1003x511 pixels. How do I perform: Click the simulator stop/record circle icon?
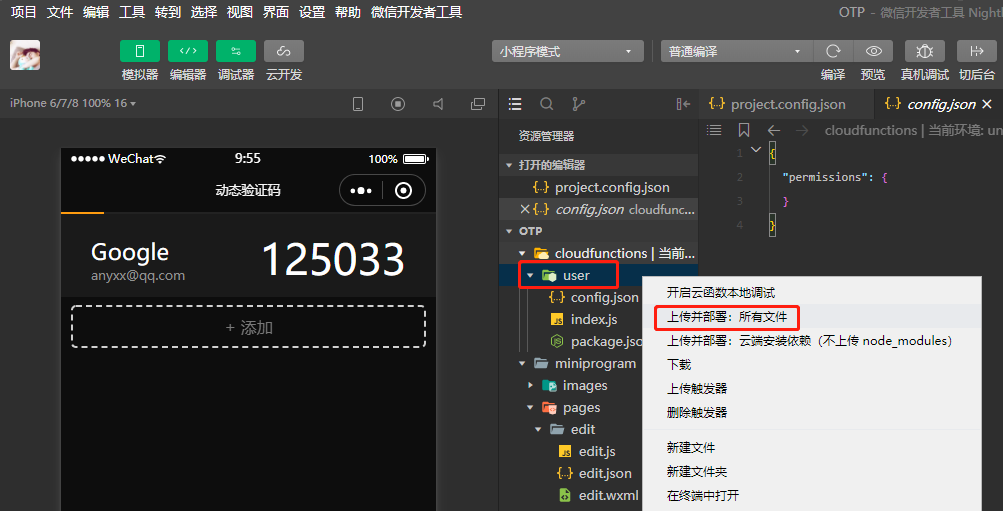click(398, 104)
